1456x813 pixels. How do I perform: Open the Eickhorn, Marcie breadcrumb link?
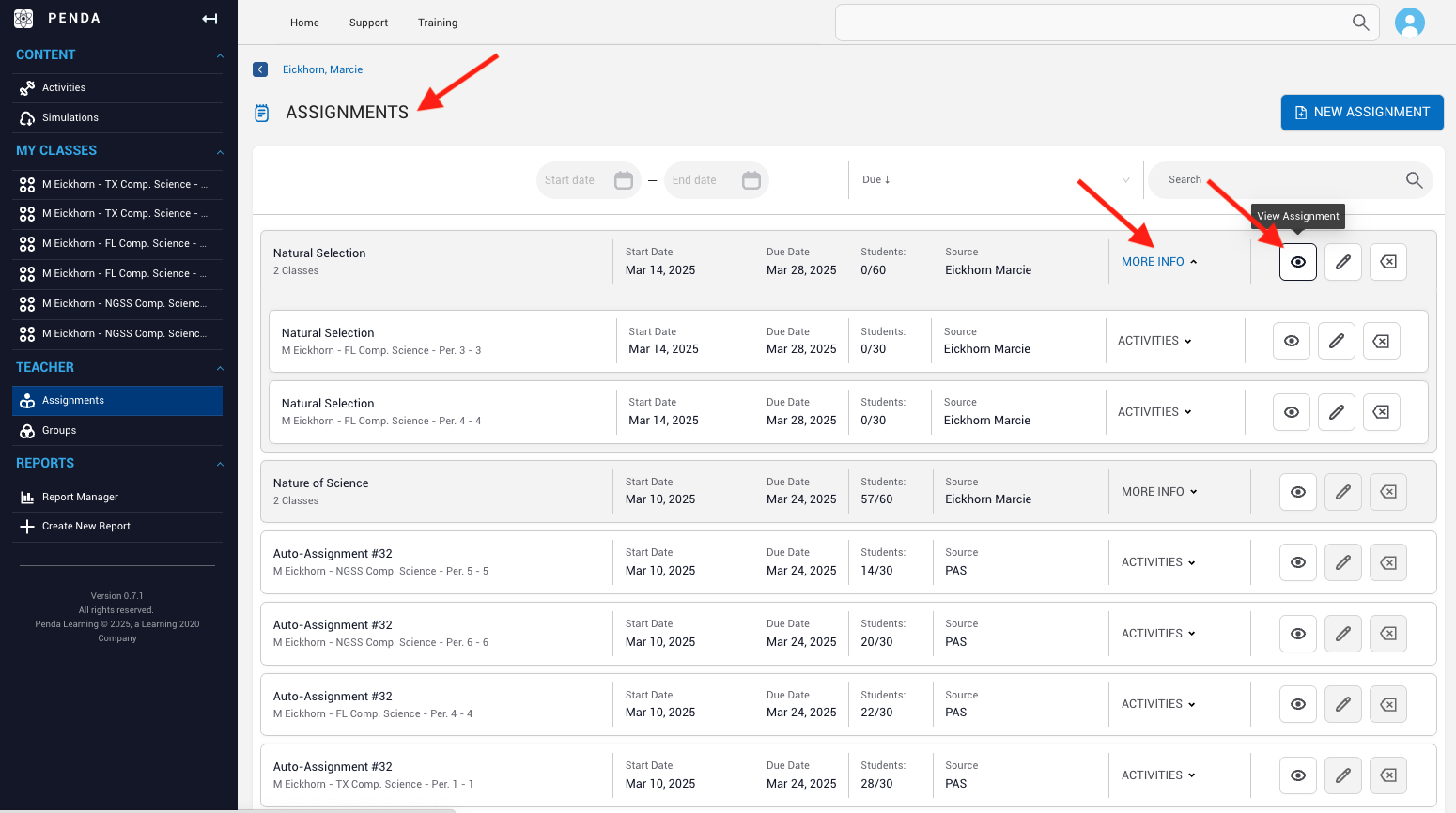point(322,69)
